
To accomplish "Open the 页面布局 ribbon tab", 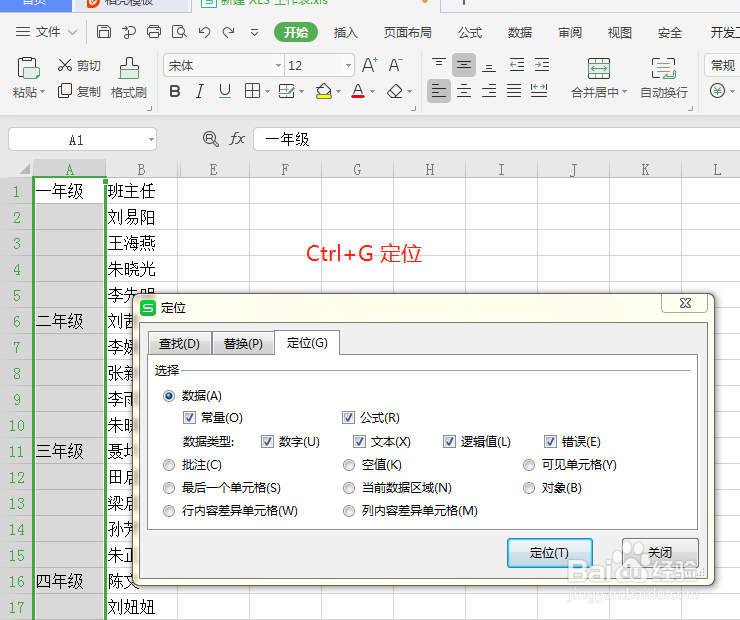I will coord(407,32).
